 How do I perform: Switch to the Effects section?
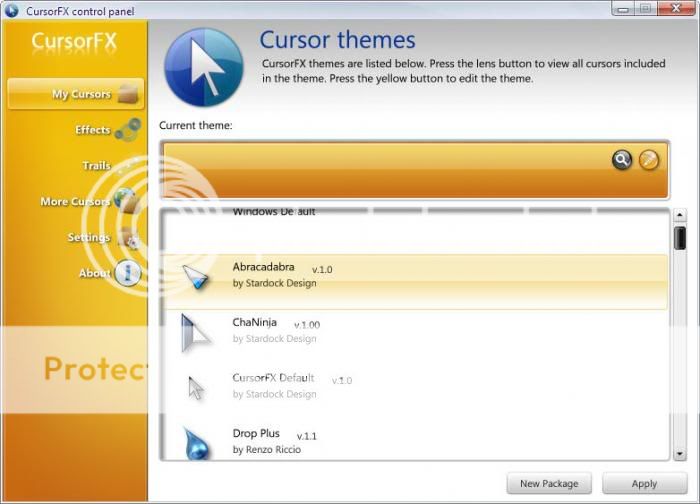tap(93, 130)
